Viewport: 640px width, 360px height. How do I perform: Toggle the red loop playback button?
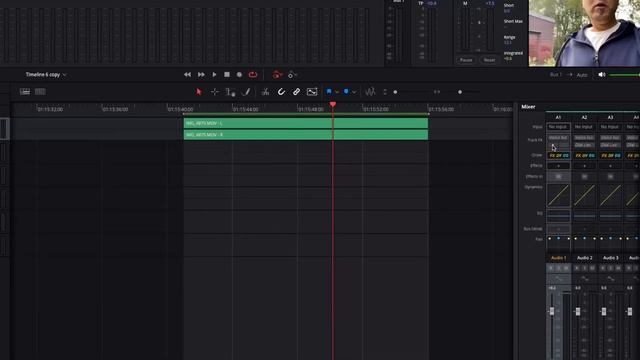253,75
